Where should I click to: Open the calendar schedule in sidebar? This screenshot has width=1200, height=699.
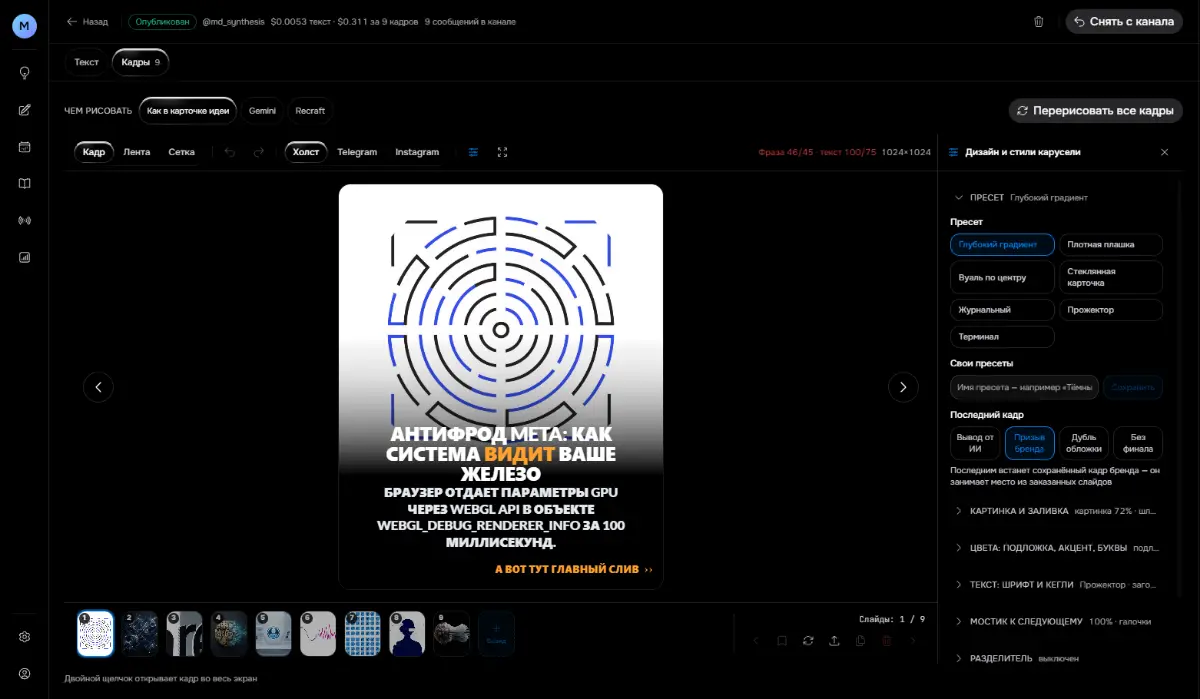pyautogui.click(x=24, y=147)
